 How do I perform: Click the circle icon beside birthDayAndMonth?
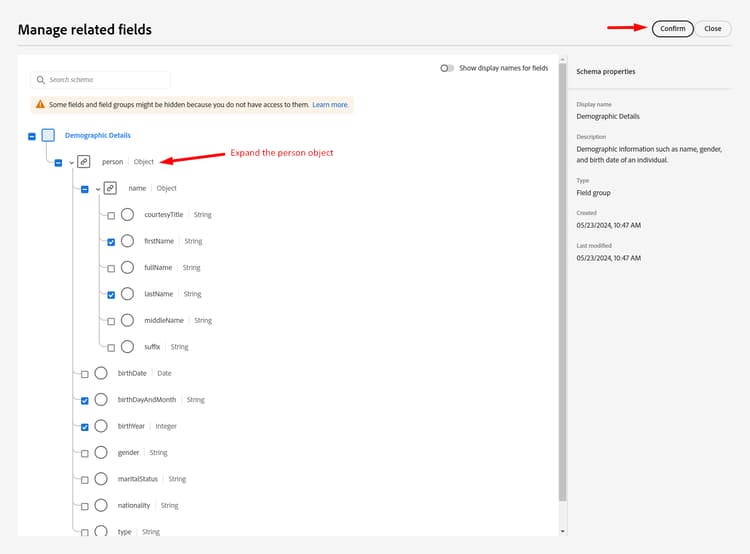(x=101, y=399)
